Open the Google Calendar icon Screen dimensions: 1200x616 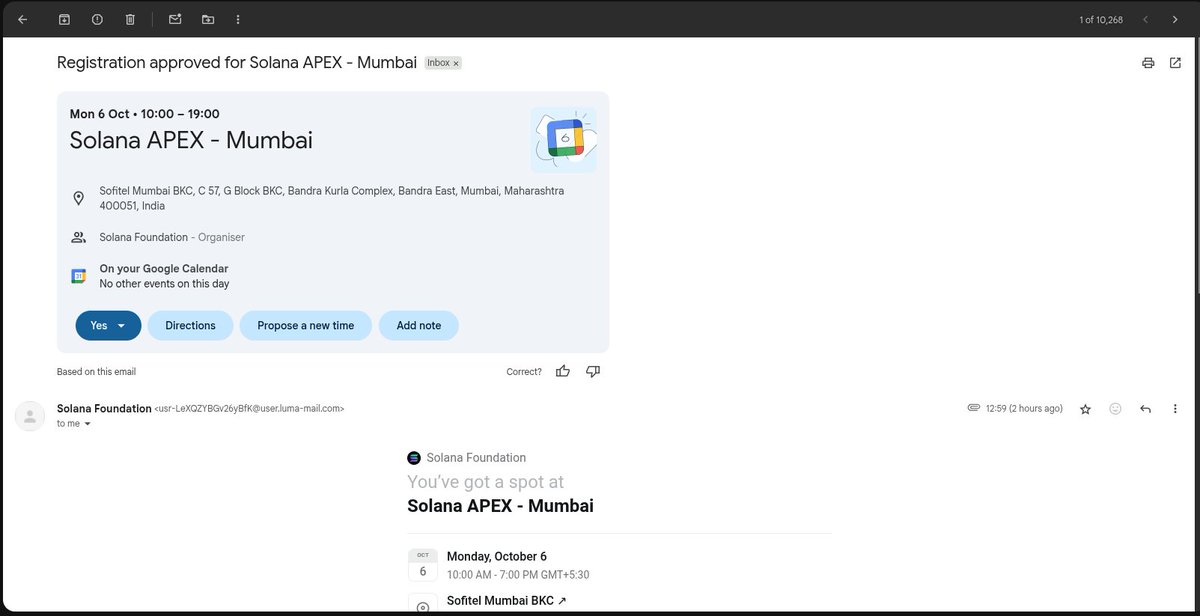(x=78, y=276)
